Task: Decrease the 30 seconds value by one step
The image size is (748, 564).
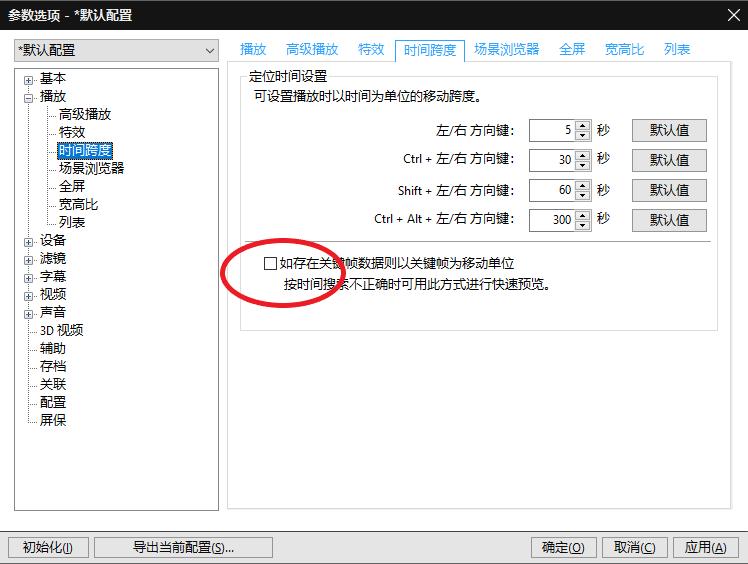Action: point(582,165)
